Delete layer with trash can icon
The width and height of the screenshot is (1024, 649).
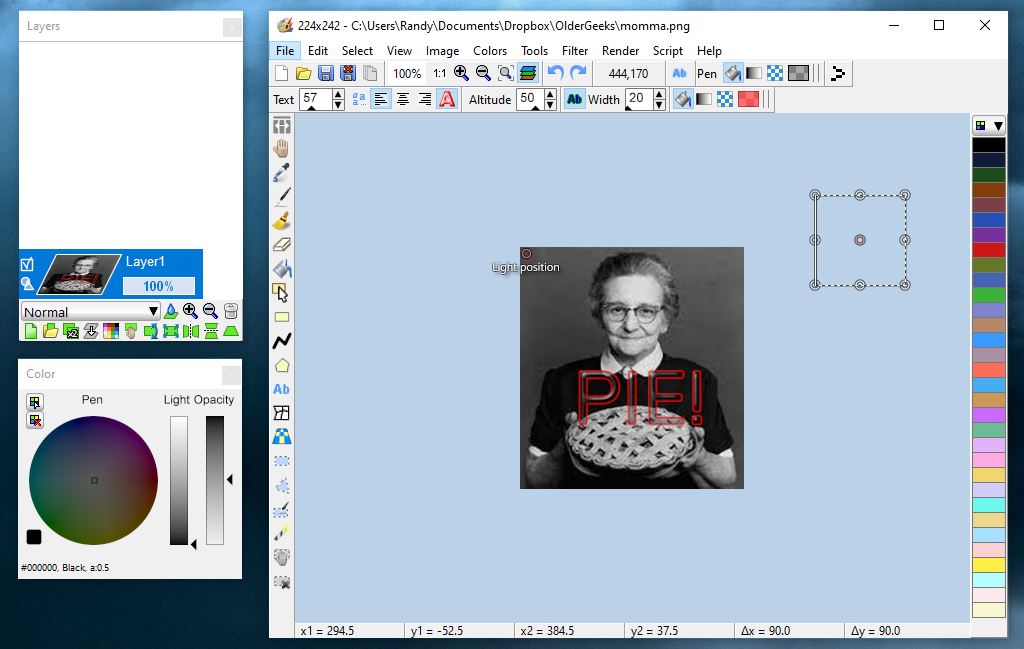231,311
